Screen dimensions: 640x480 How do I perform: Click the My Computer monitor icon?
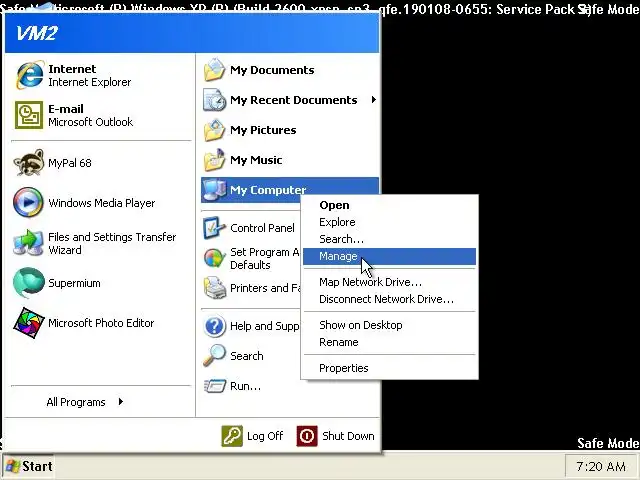pos(215,190)
